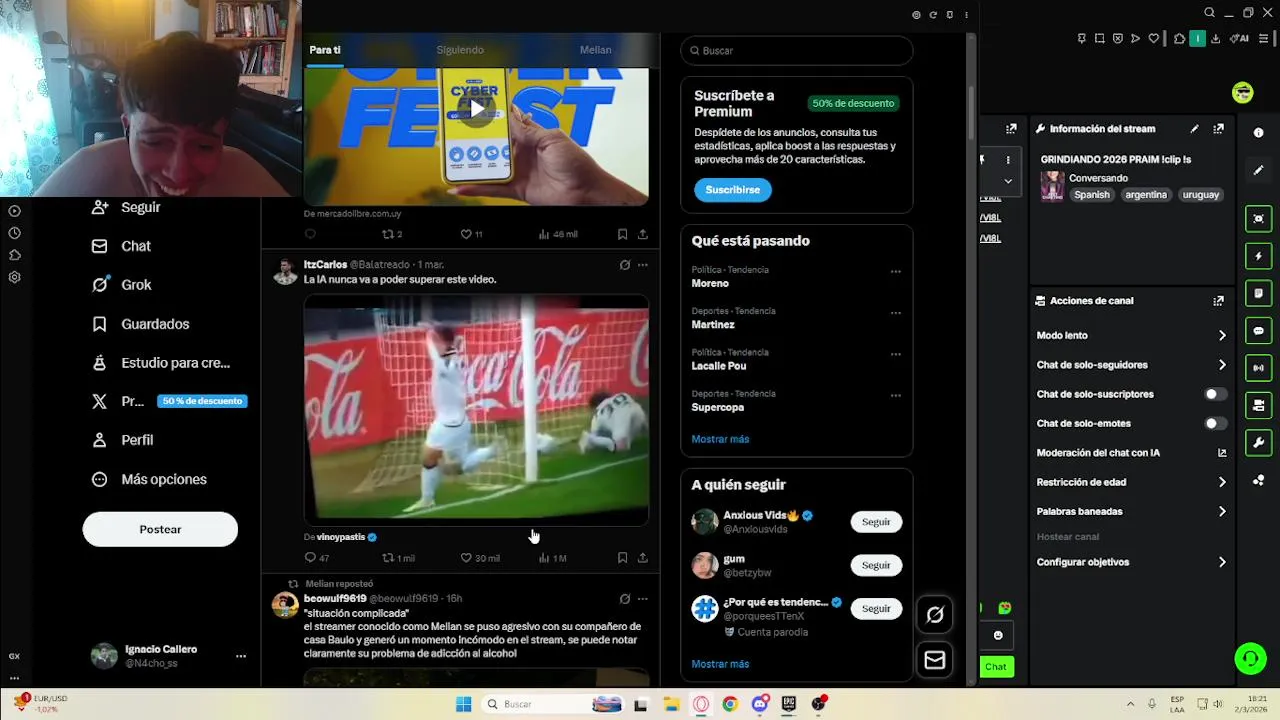Open more options for Moreno trend
This screenshot has height=720, width=1280.
click(895, 271)
